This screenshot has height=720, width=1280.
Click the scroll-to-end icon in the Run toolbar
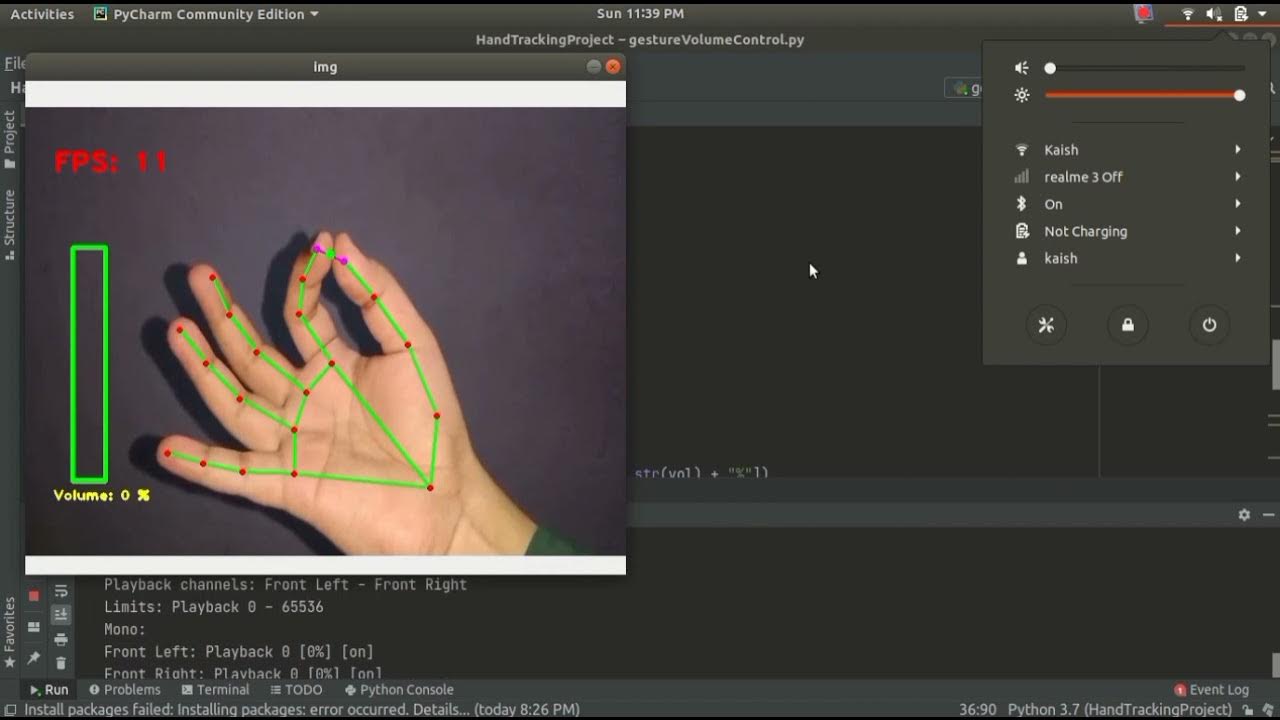pos(61,615)
